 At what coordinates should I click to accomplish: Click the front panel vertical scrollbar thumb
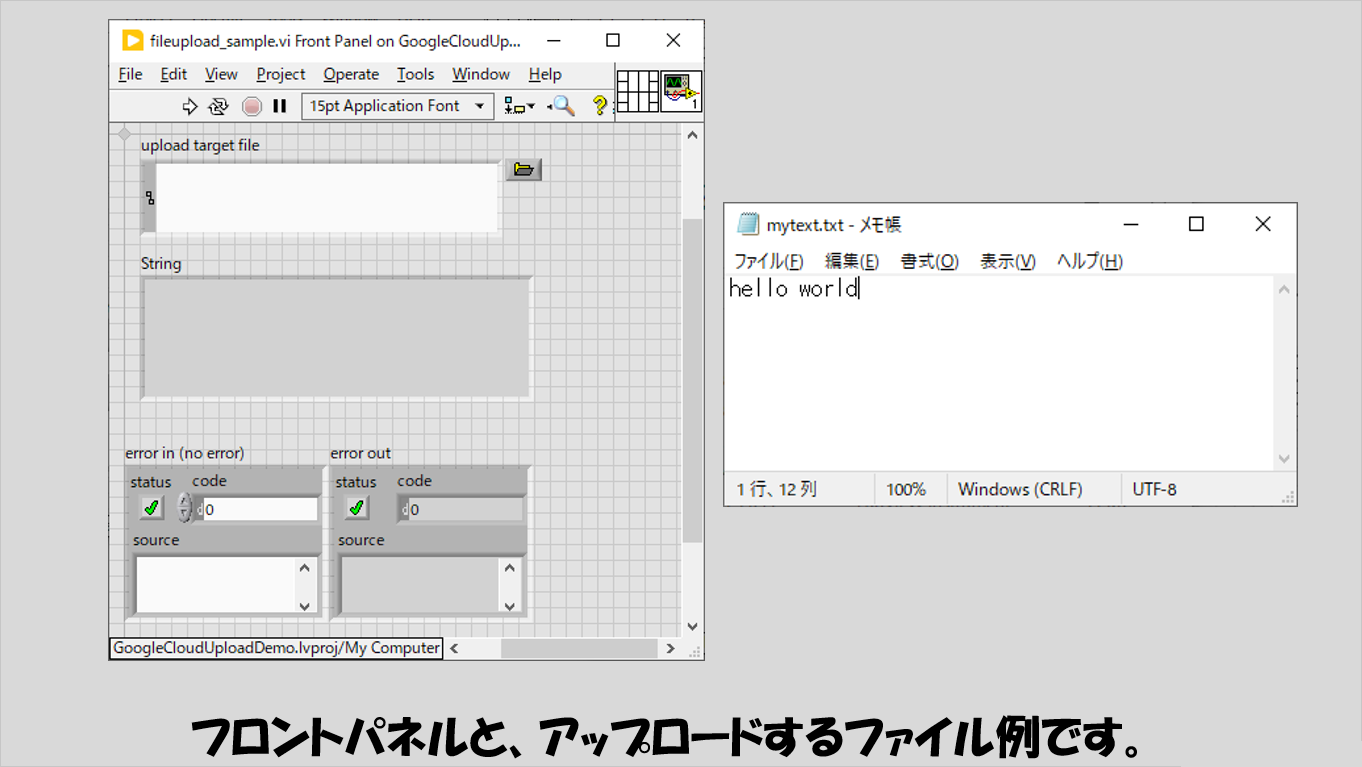692,380
